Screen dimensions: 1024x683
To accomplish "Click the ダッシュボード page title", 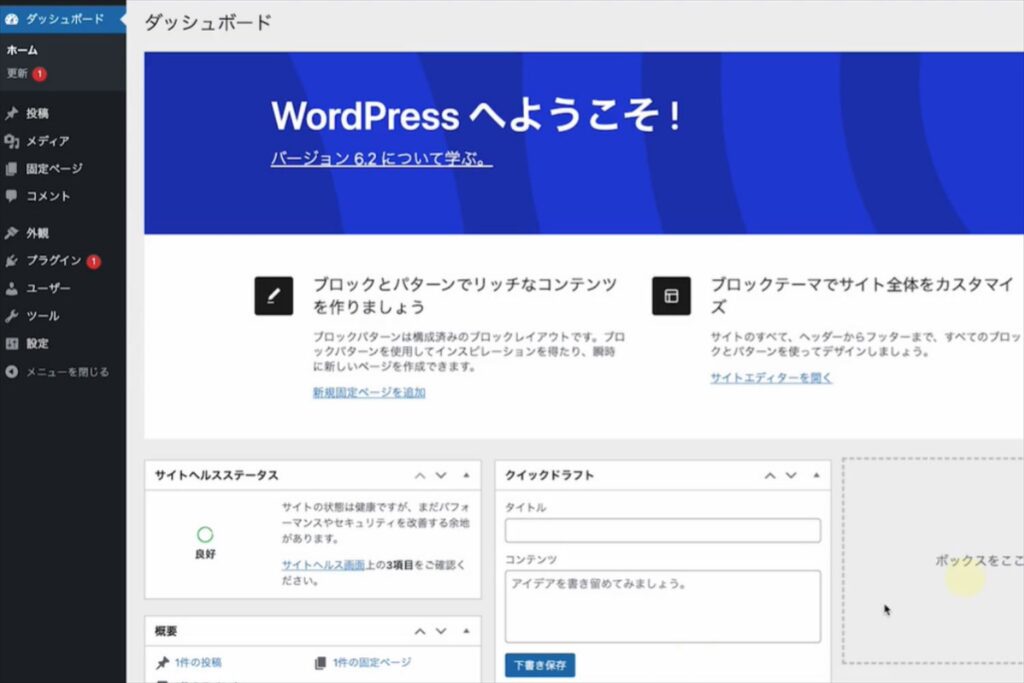I will pyautogui.click(x=208, y=23).
